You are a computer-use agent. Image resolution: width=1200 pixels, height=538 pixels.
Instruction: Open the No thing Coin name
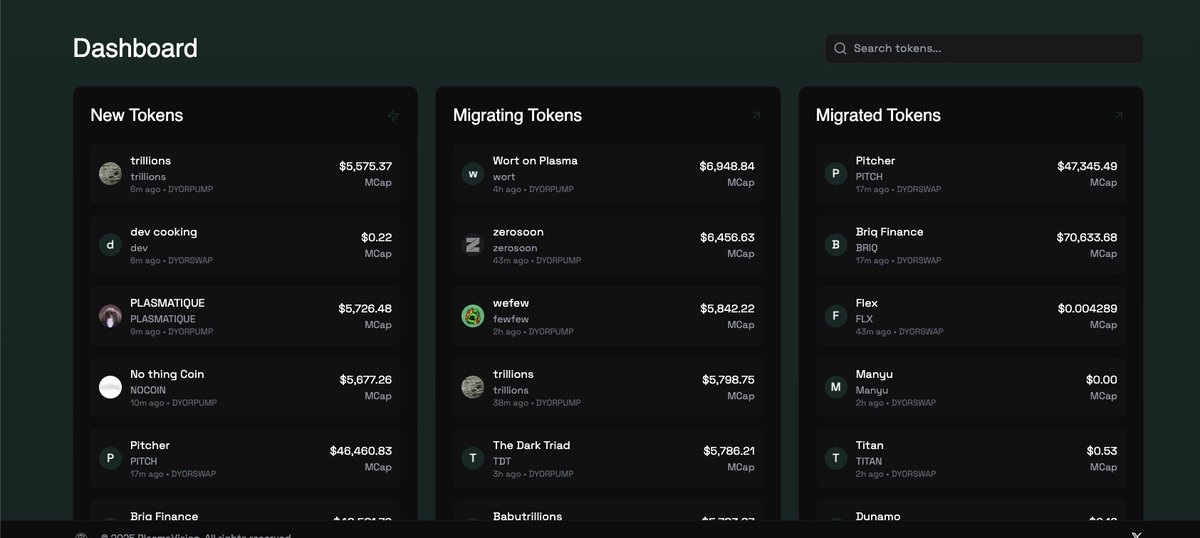coord(167,374)
